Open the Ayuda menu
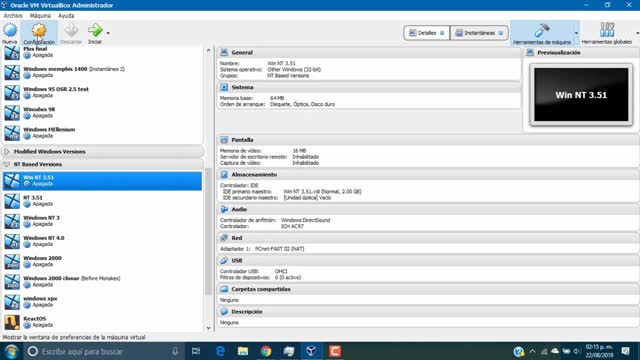The height and width of the screenshot is (360, 640). point(66,16)
